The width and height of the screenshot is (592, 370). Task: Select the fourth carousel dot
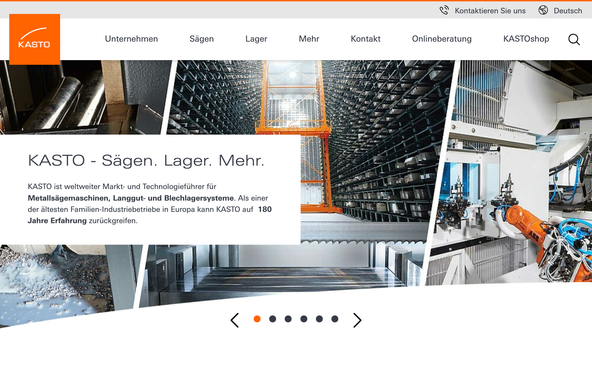click(x=304, y=319)
